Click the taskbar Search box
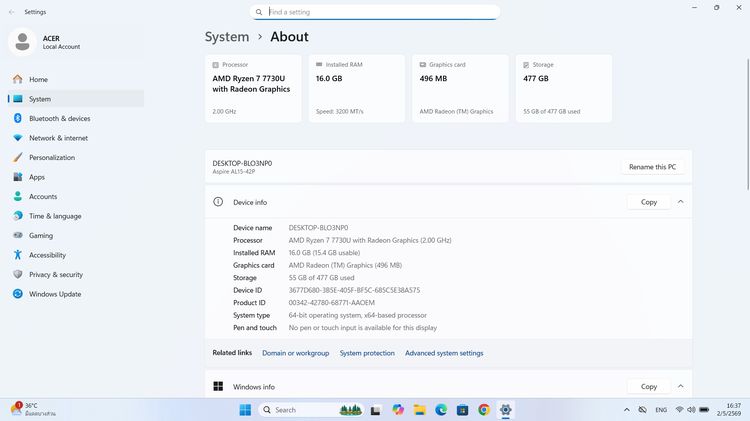Image resolution: width=750 pixels, height=421 pixels. pos(311,410)
